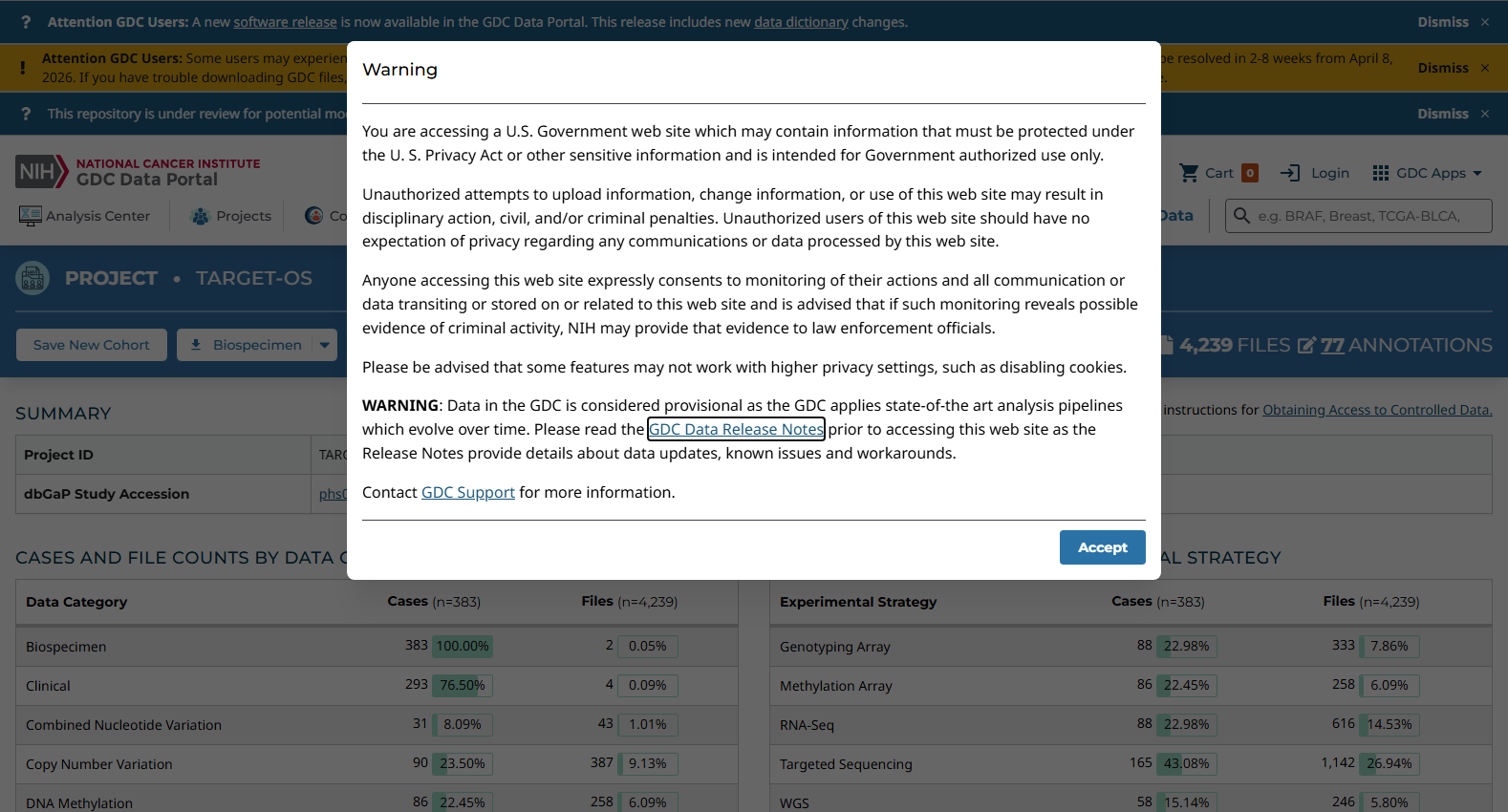Viewport: 1508px width, 812px height.
Task: Open the GDC Data Release Notes link
Action: coord(736,430)
